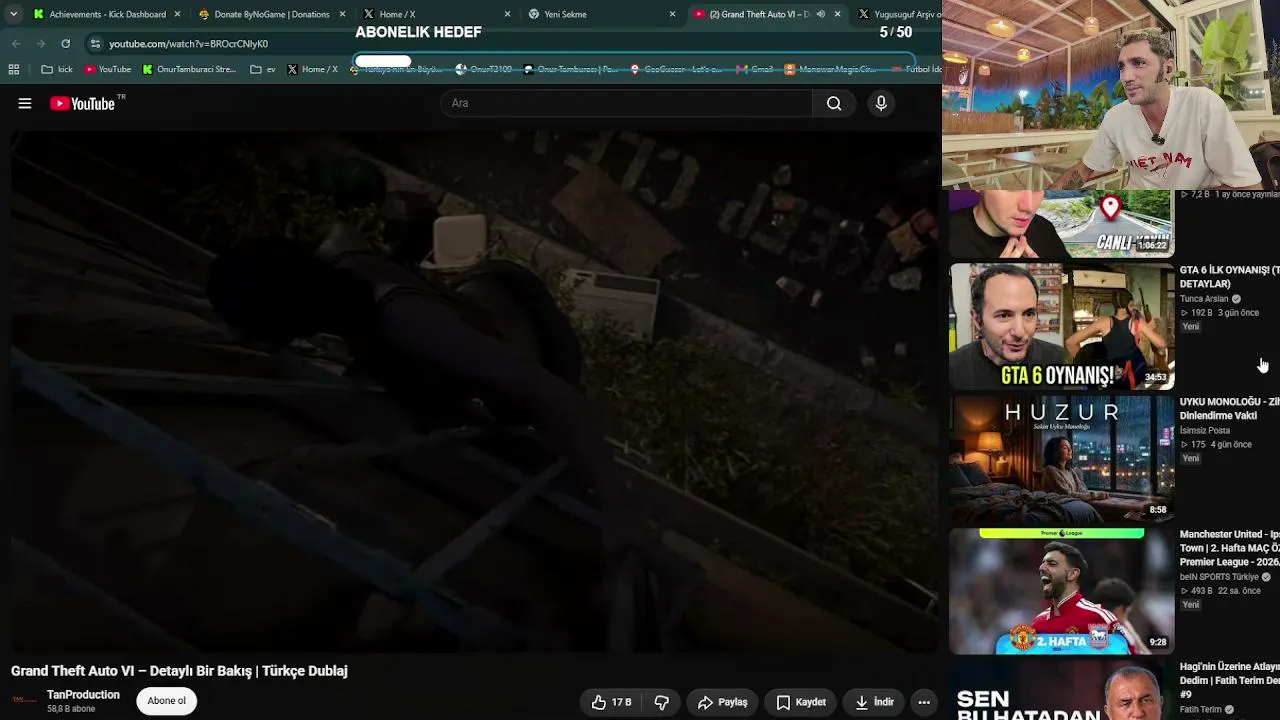Download the video with İndir
1280x720 pixels.
(x=874, y=702)
